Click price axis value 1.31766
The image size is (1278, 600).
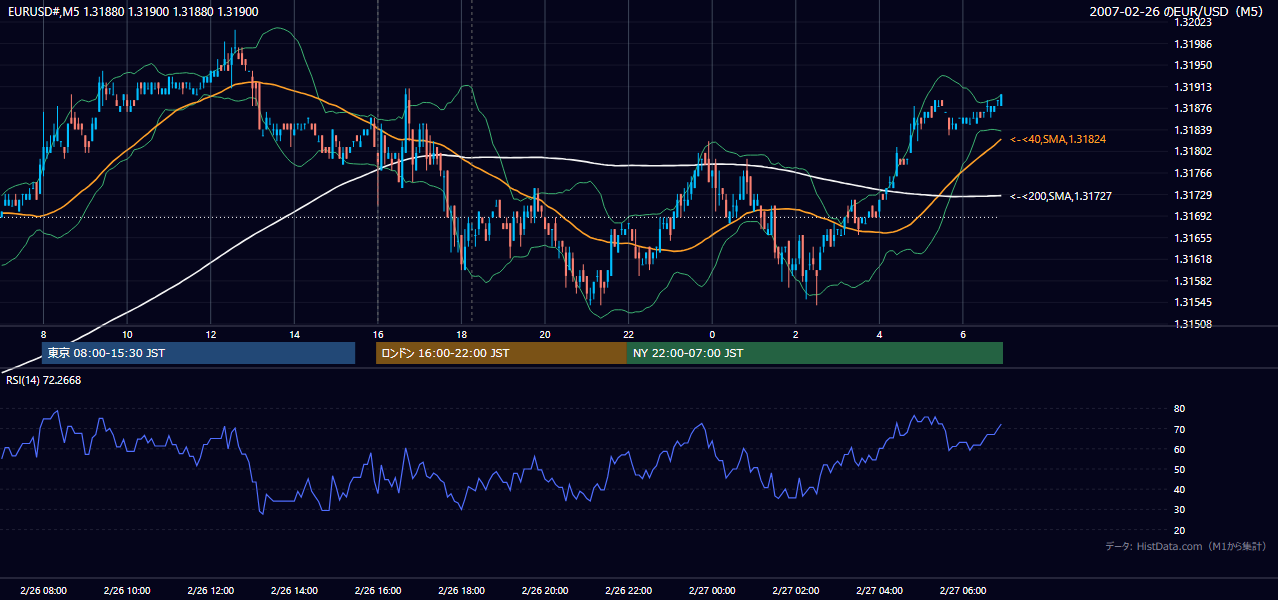click(1193, 173)
